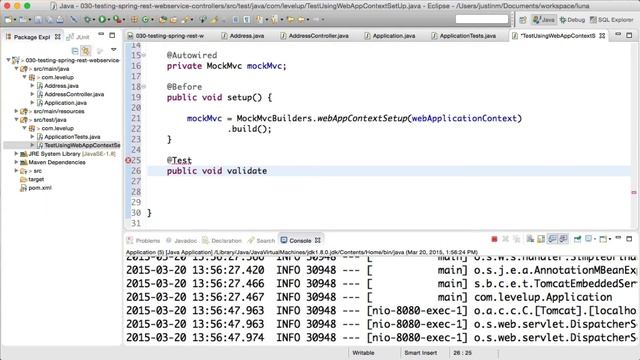The width and height of the screenshot is (640, 360).
Task: Select ApplicationTests.java in Package Explorer
Action: 72,137
